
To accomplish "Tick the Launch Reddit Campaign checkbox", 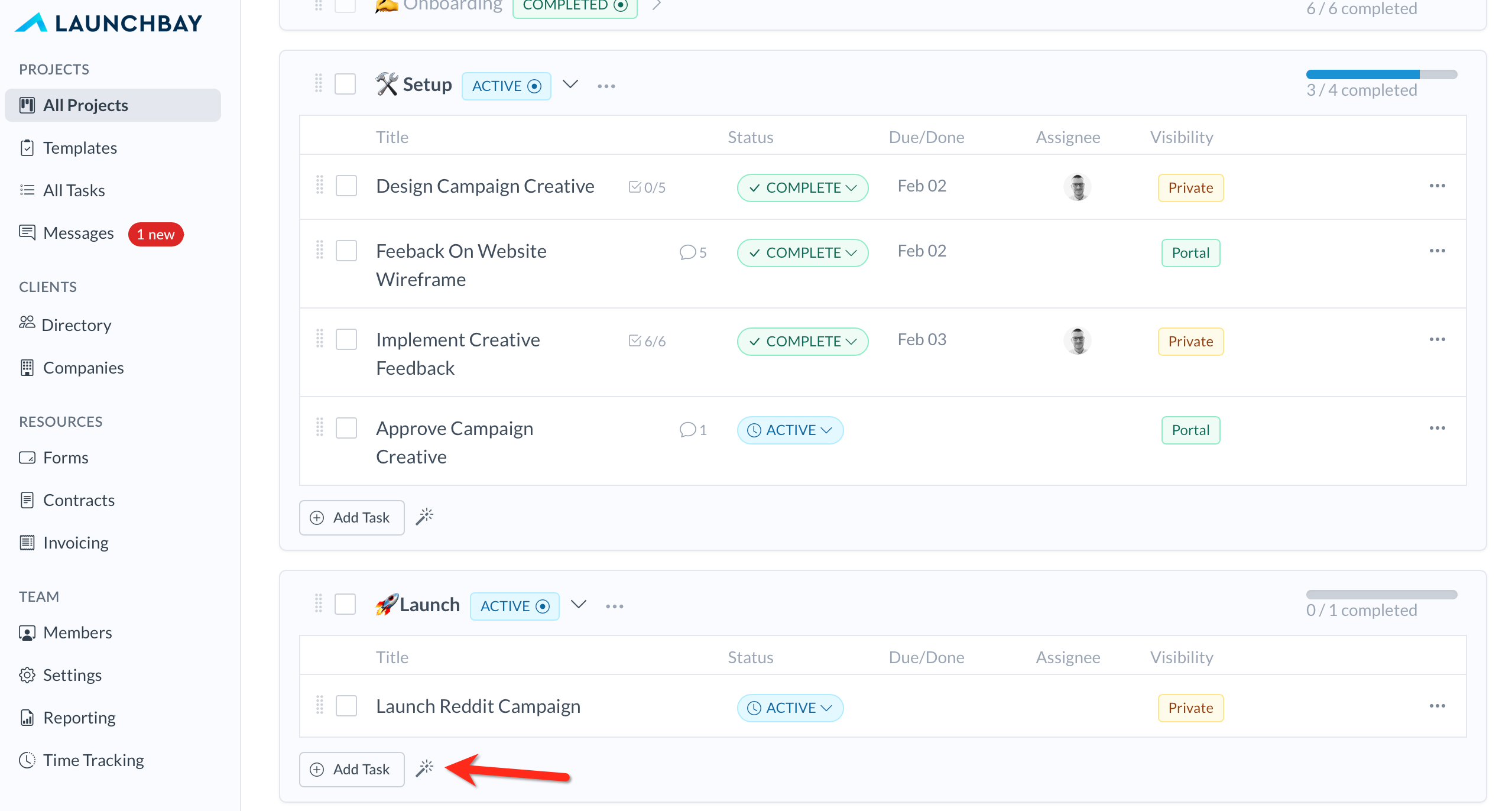I will pos(346,706).
